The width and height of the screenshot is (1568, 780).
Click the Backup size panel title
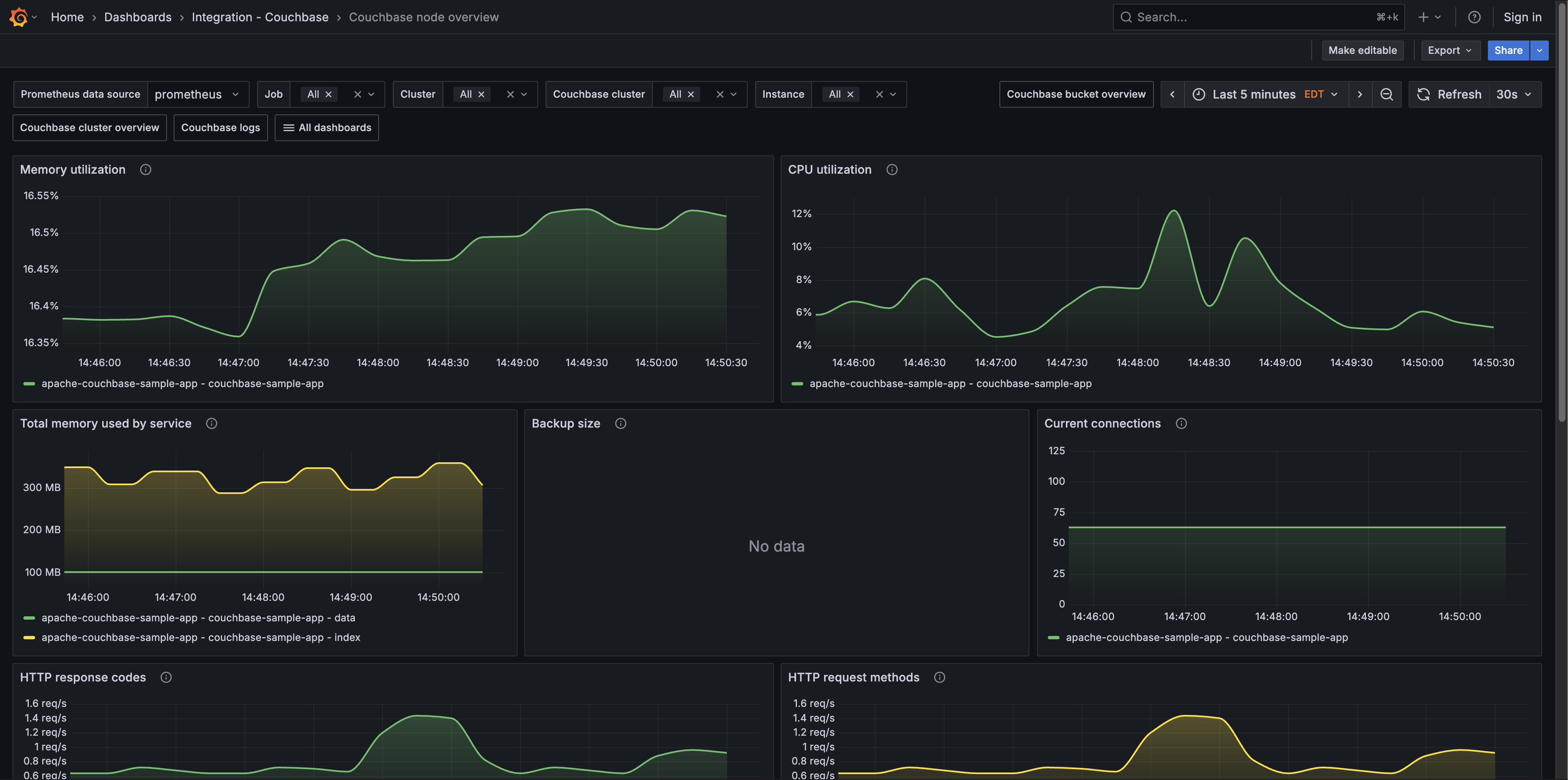pos(566,424)
